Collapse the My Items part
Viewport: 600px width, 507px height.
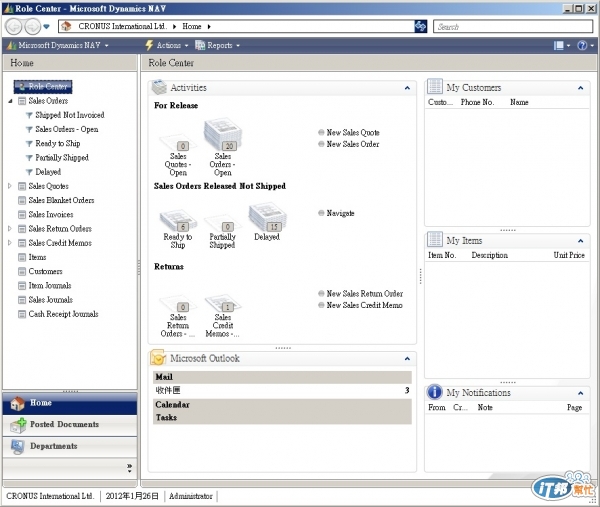(x=580, y=241)
